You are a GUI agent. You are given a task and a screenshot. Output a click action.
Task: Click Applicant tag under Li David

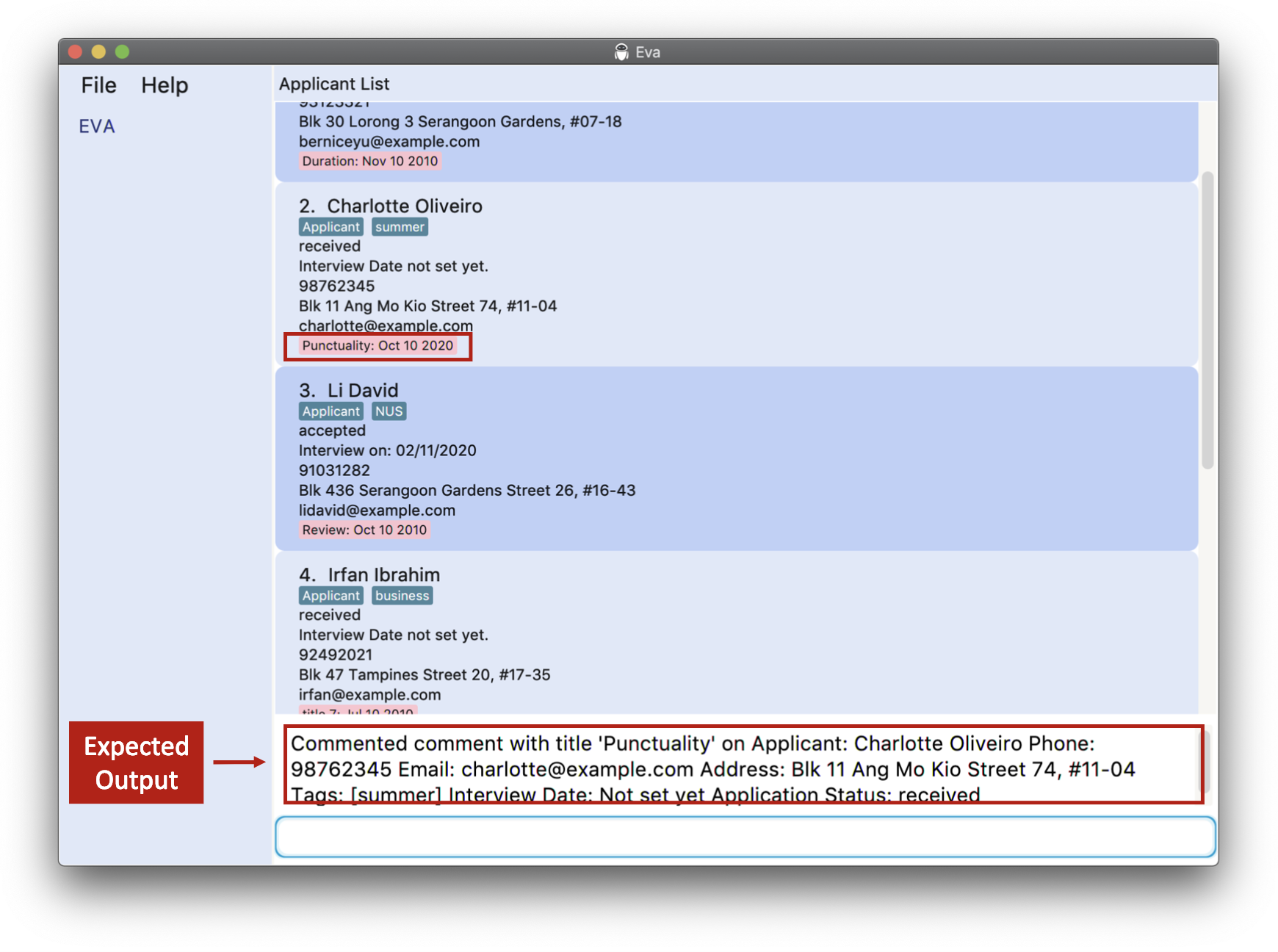331,411
